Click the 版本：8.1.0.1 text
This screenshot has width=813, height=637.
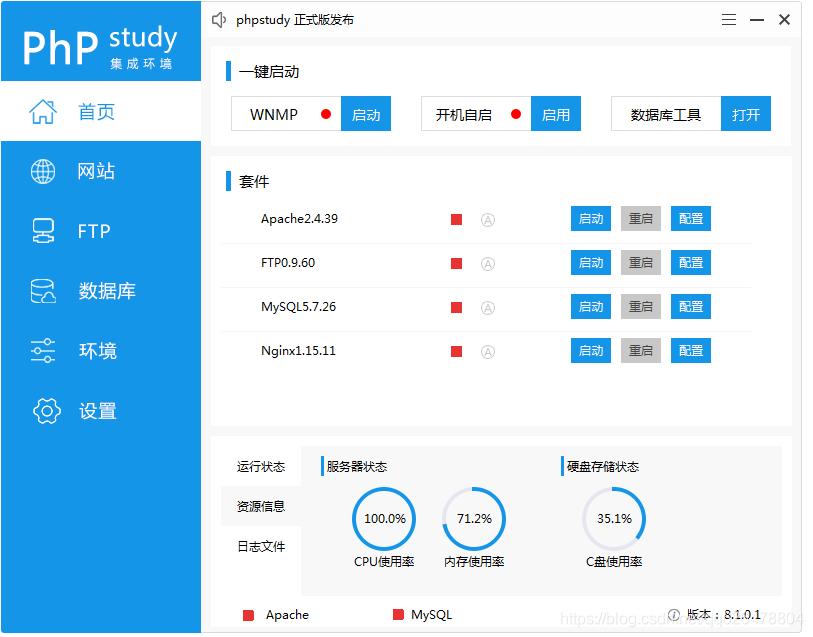point(724,615)
